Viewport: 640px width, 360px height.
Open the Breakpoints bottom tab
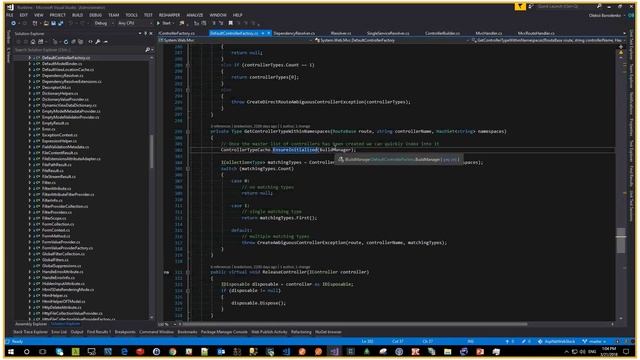coord(125,332)
